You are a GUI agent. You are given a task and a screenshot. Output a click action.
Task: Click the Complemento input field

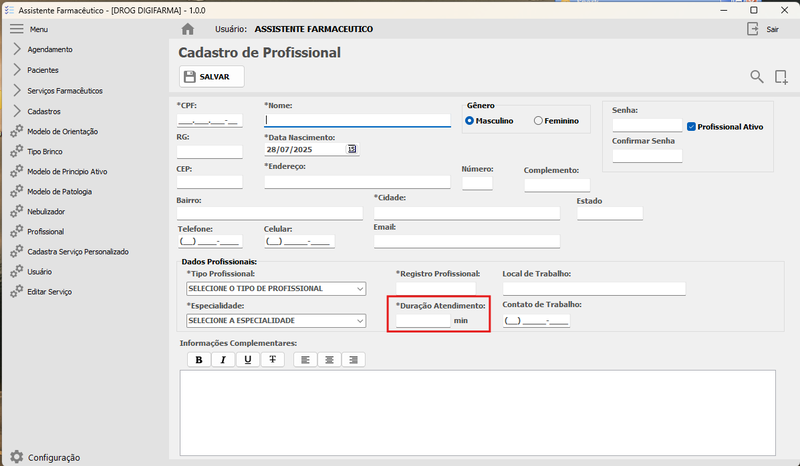tap(557, 185)
